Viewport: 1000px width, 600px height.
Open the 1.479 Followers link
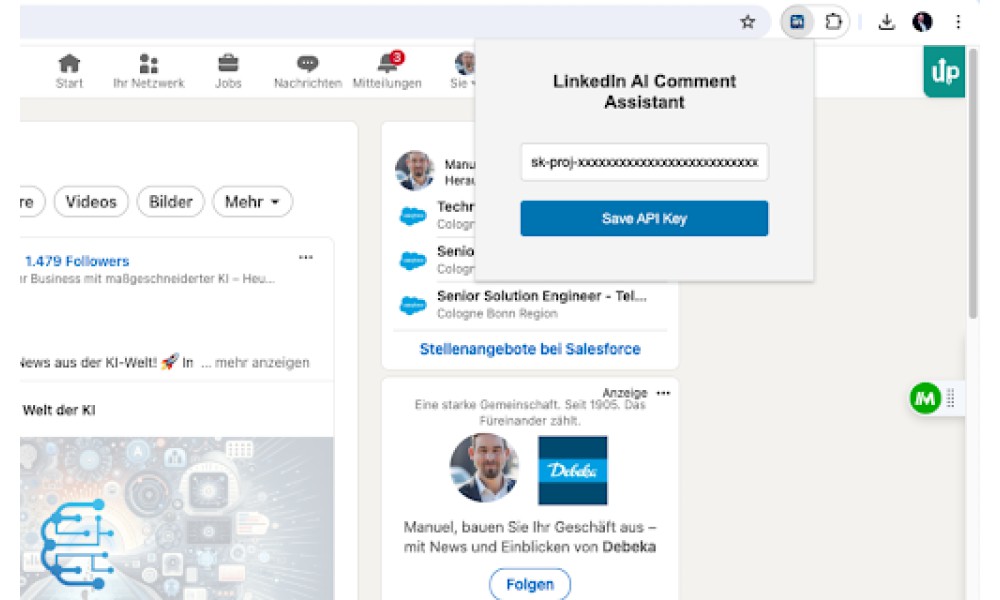click(77, 261)
